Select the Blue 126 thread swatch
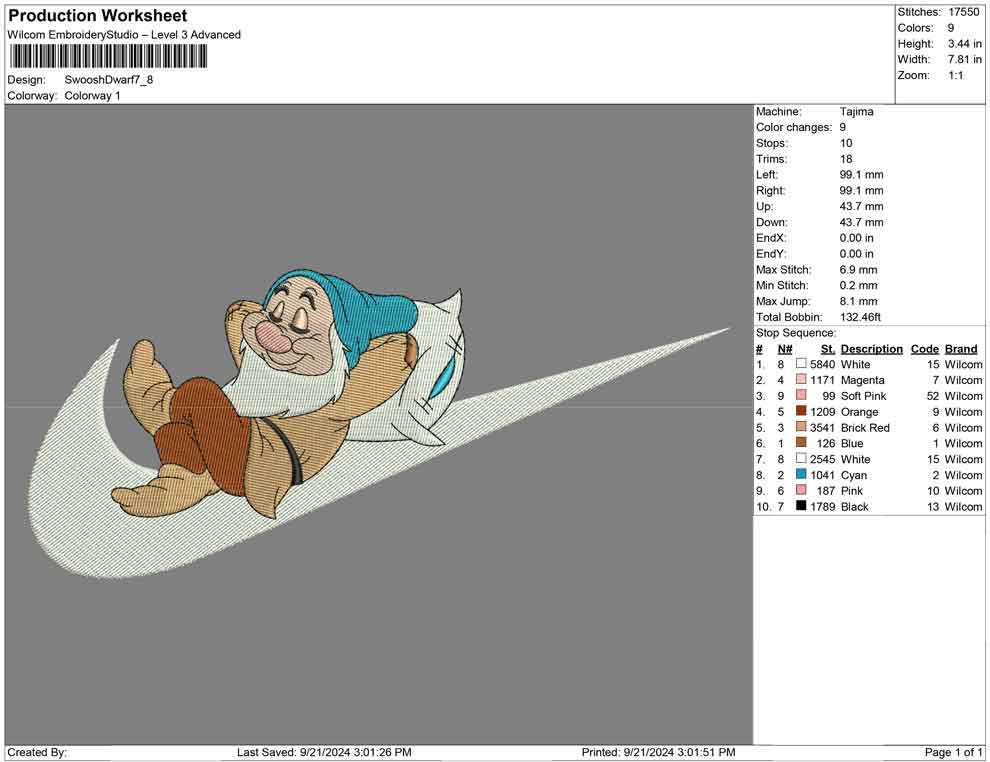 click(801, 443)
